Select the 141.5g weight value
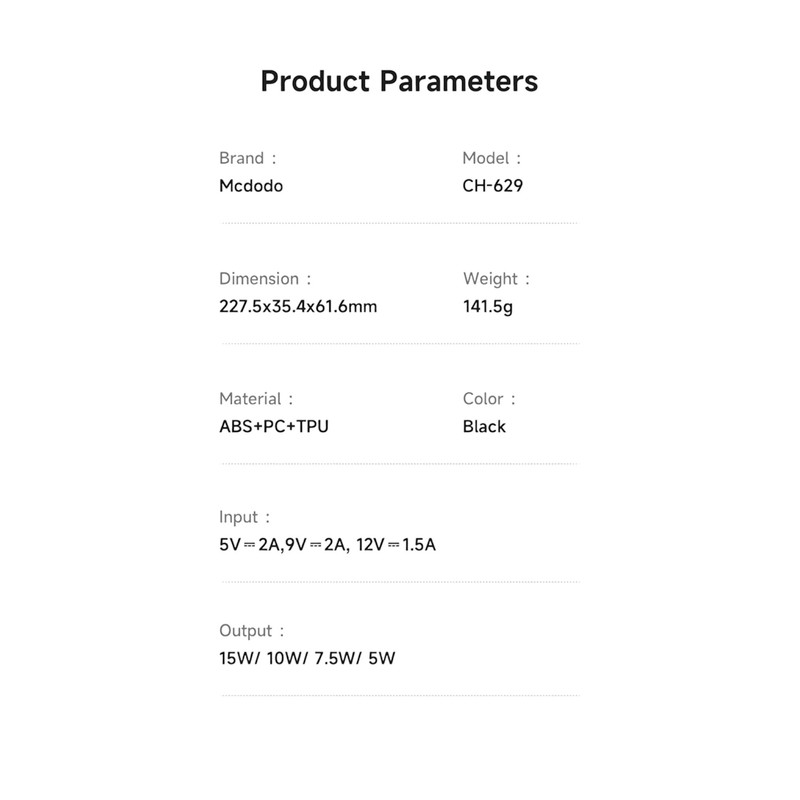Screen dimensions: 800x800 coord(488,307)
